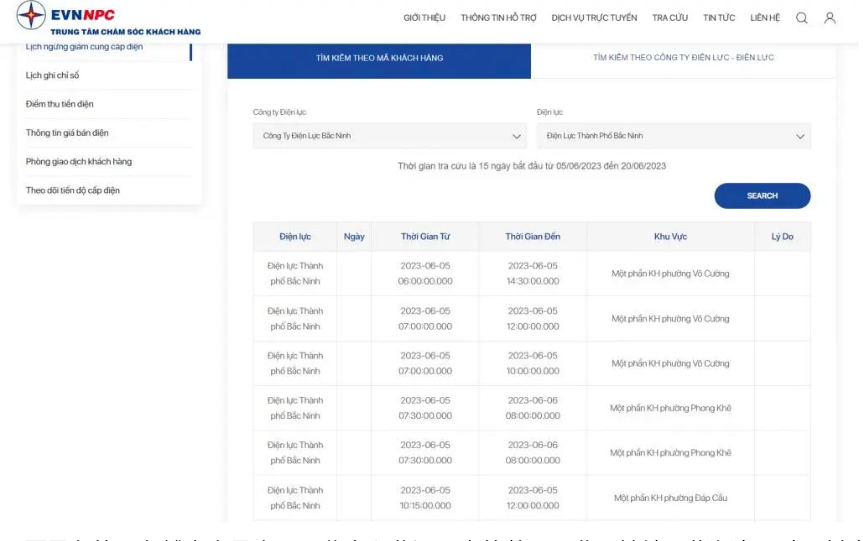Click Trung tâm chăm sóc khách hàng title

(125, 32)
